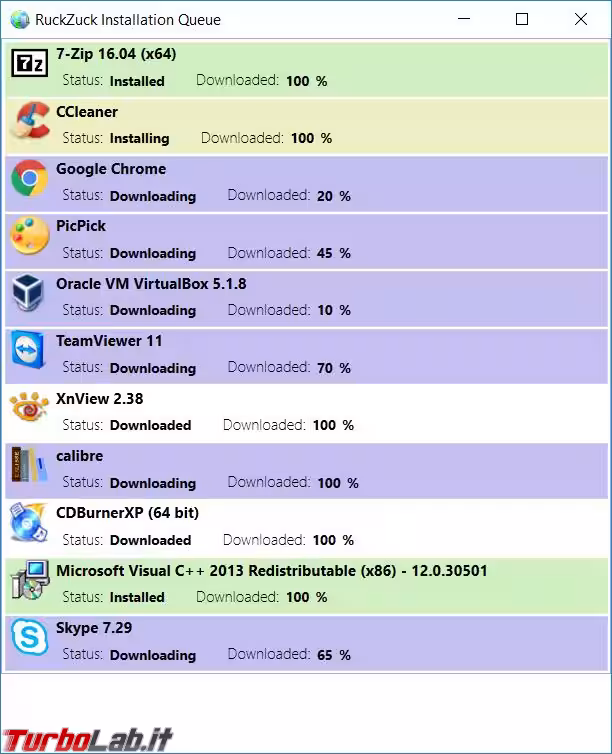Minimize the RuckZuck Installation Queue window
Screen dimensions: 612x754
[464, 19]
